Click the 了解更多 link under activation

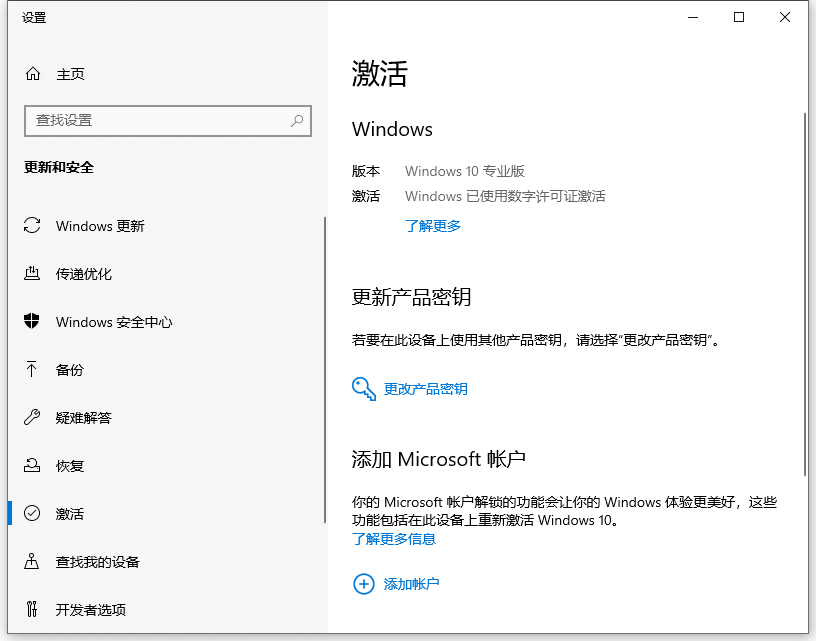(x=433, y=226)
